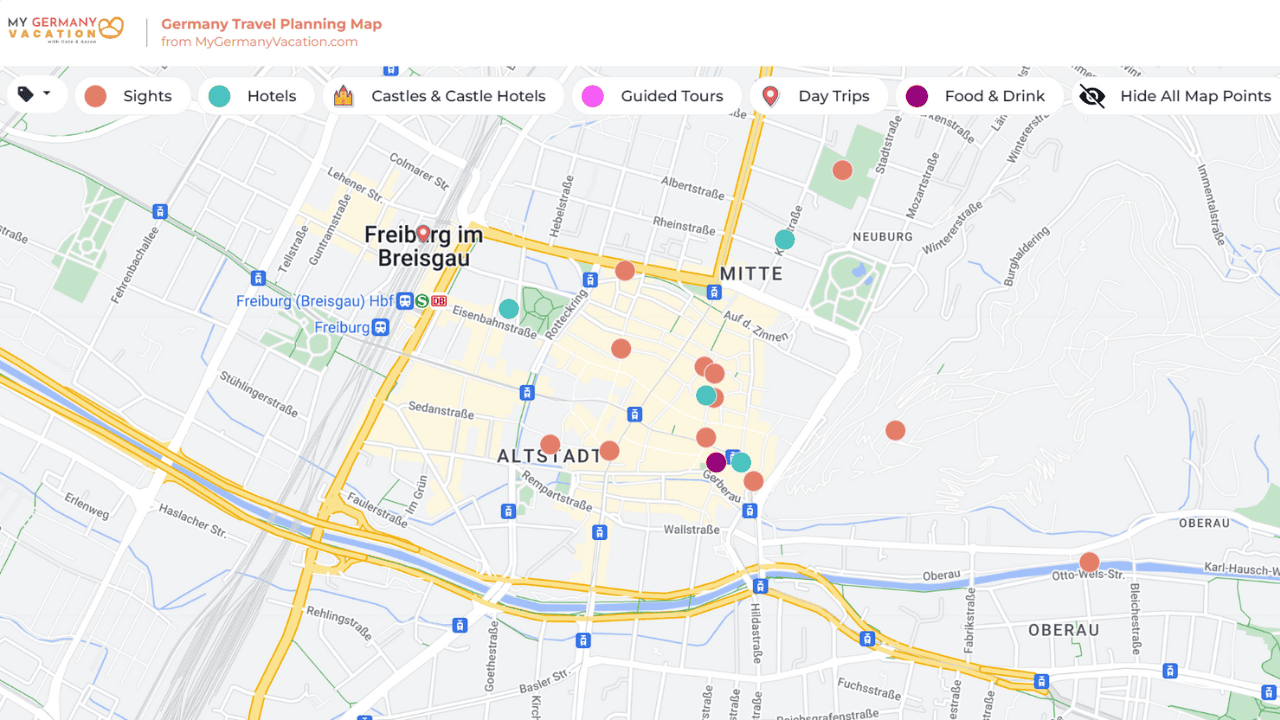The image size is (1280, 720).
Task: Select the purple Food & Drink marker
Action: (716, 463)
